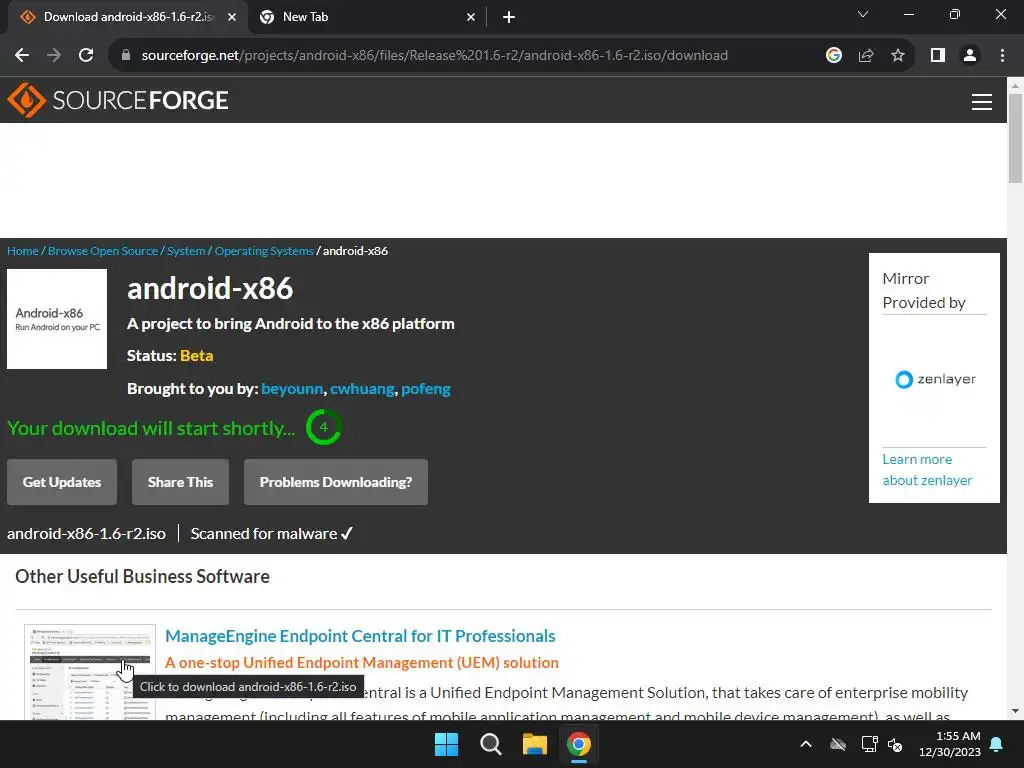The image size is (1024, 768).
Task: Open the SourceForge hamburger menu
Action: coord(982,102)
